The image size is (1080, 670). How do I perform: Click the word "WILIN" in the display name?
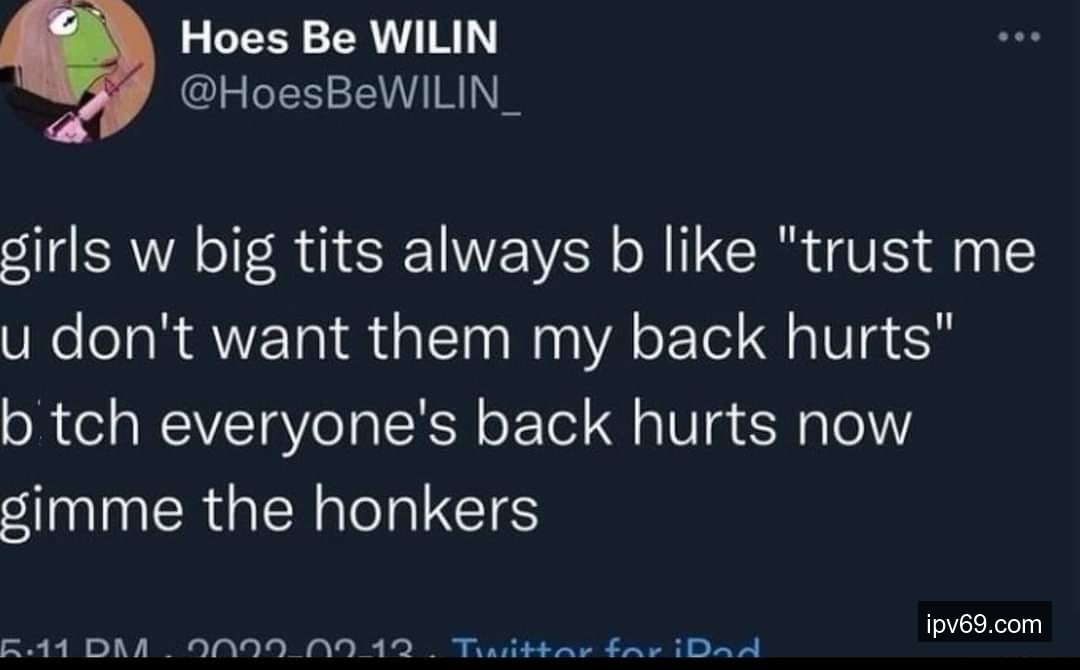(434, 37)
